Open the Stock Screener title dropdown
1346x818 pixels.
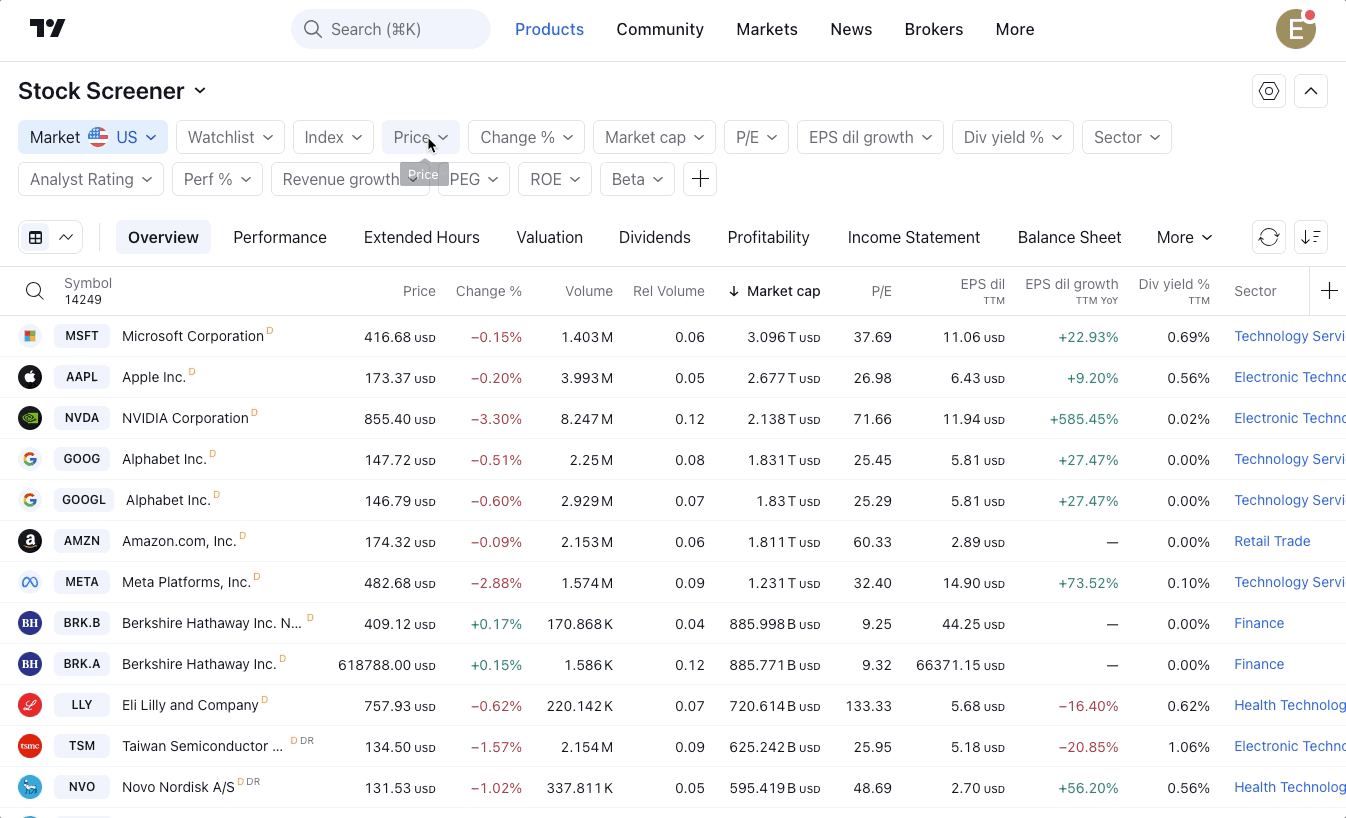coord(112,91)
